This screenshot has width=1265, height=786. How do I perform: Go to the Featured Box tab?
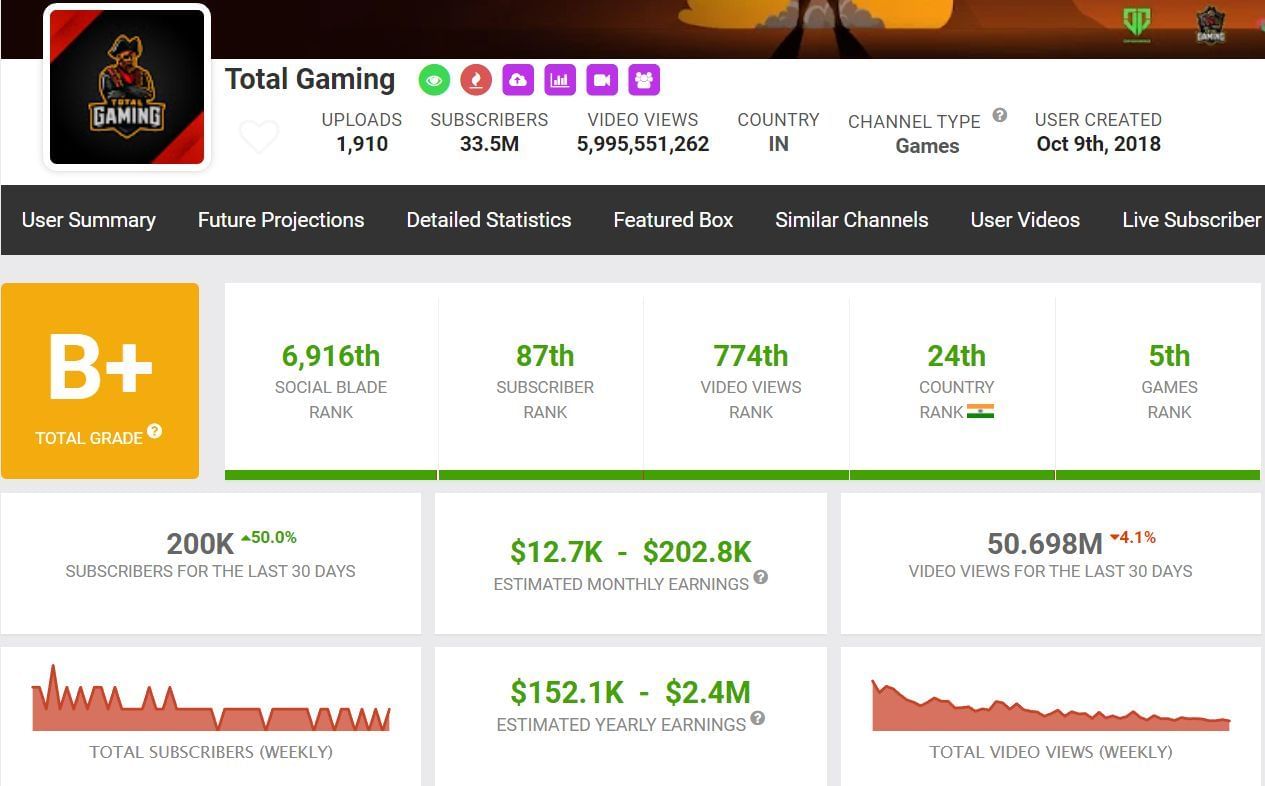click(x=673, y=220)
